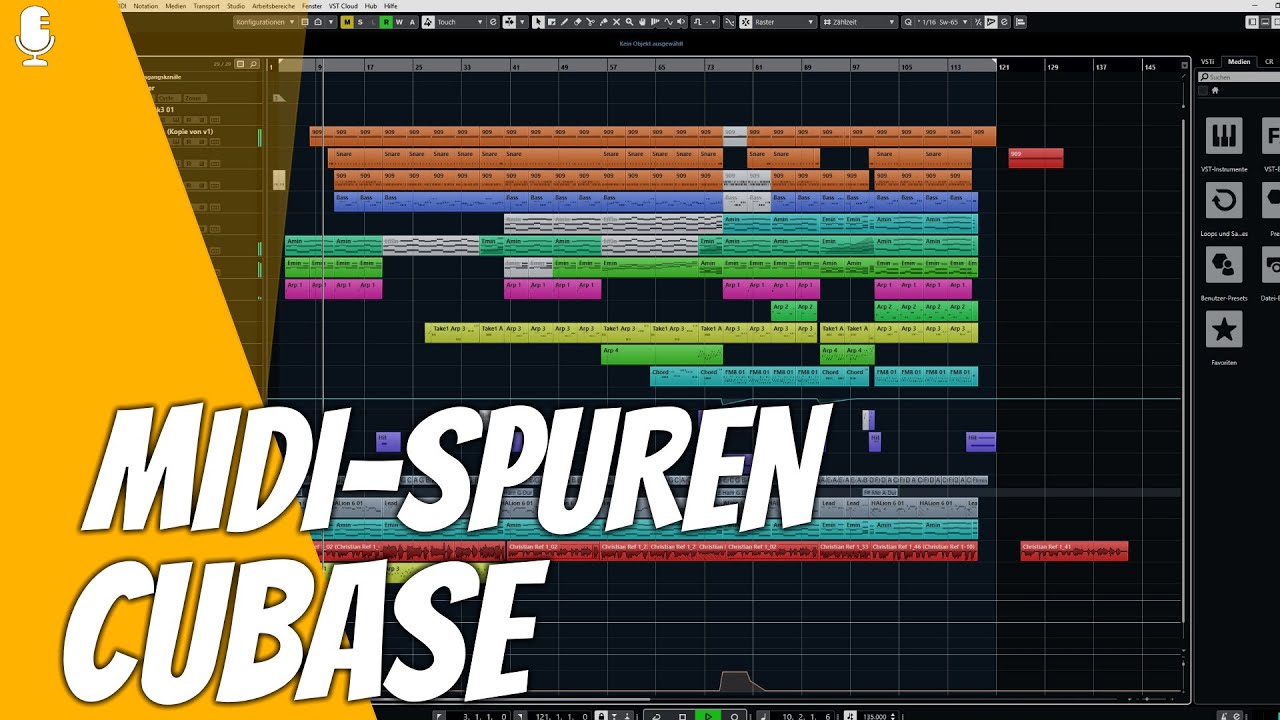Click the Snap to Zero Crossing icon
The image size is (1280, 720).
pyautogui.click(x=730, y=22)
